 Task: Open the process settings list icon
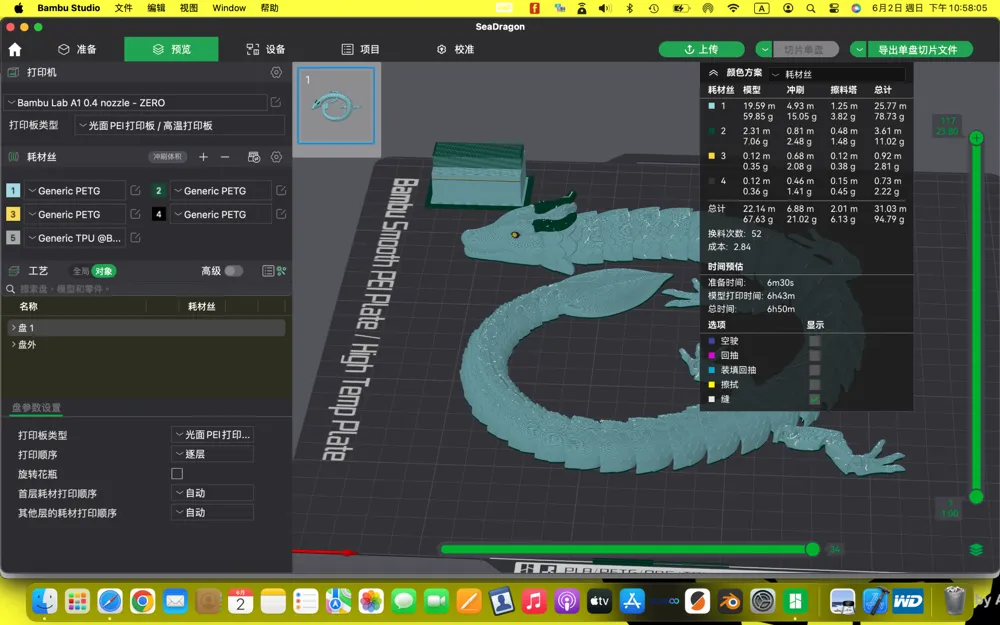pos(268,271)
